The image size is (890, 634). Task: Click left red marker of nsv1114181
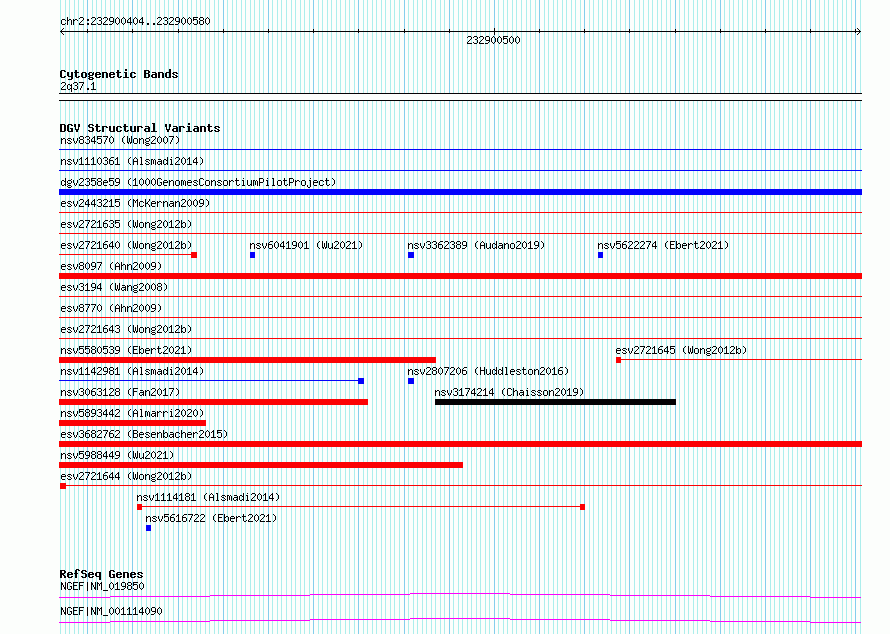click(140, 507)
